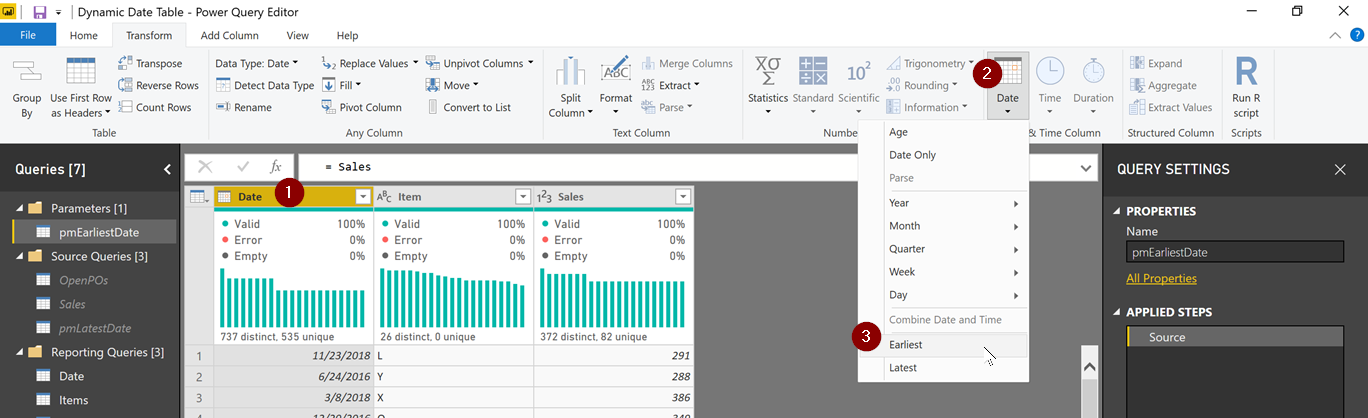Image resolution: width=1368 pixels, height=418 pixels.
Task: Collapse the Reporting Queries [3] folder
Action: [17, 352]
